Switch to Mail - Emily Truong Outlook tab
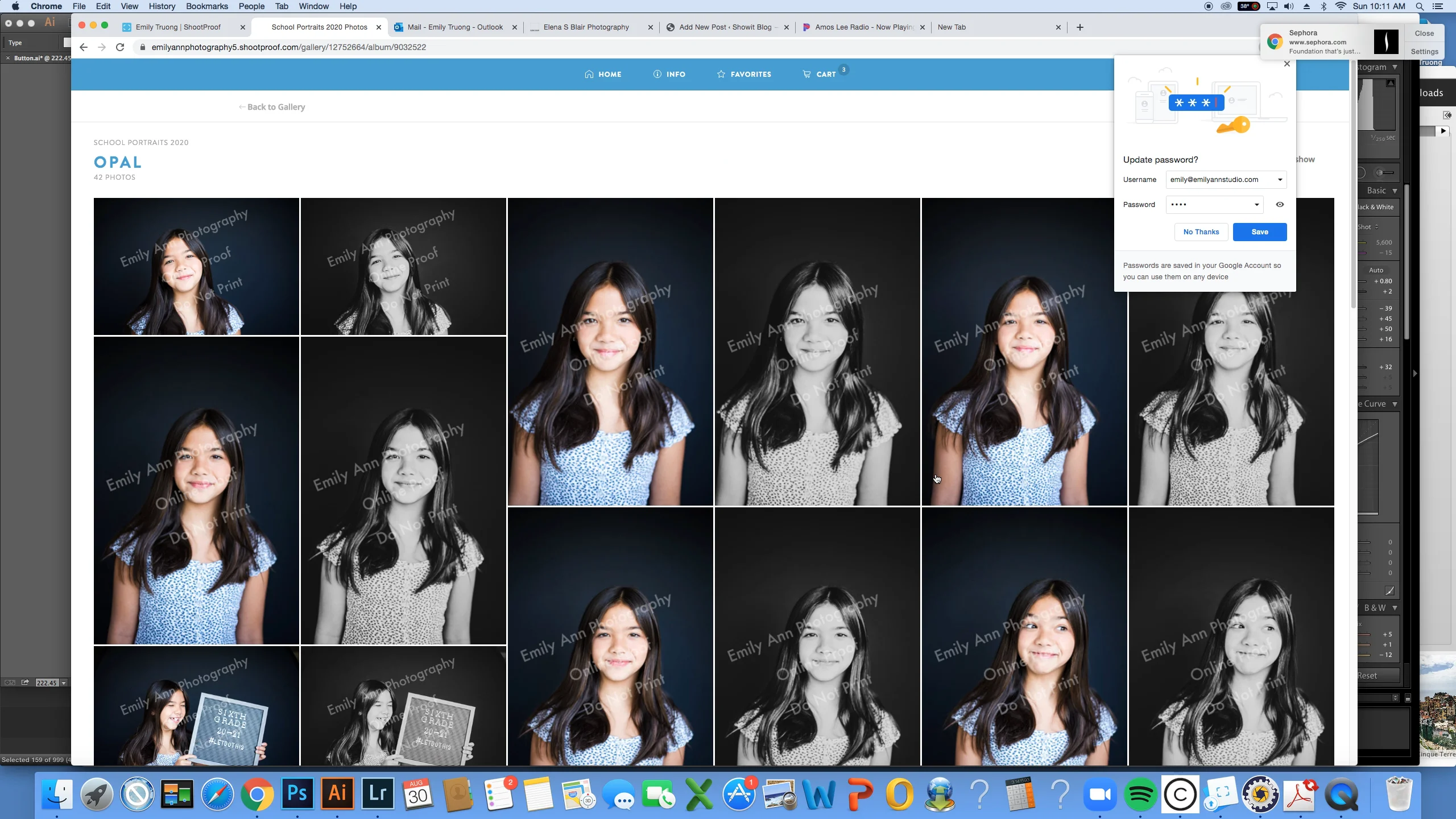The height and width of the screenshot is (819, 1456). tap(455, 27)
